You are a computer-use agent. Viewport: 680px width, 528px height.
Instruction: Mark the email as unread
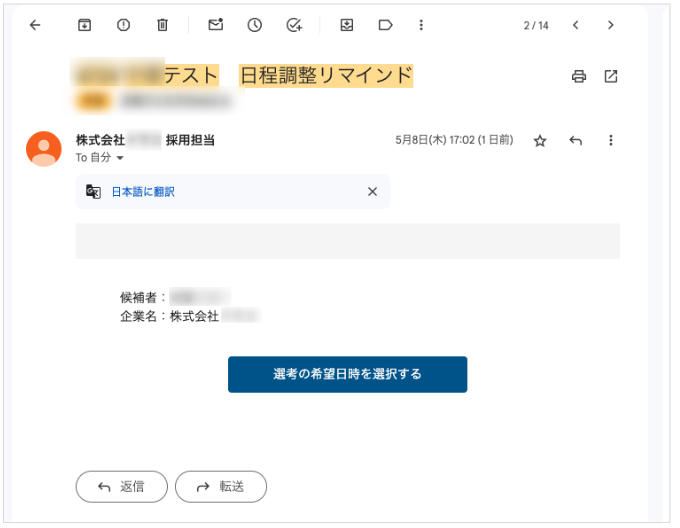215,25
